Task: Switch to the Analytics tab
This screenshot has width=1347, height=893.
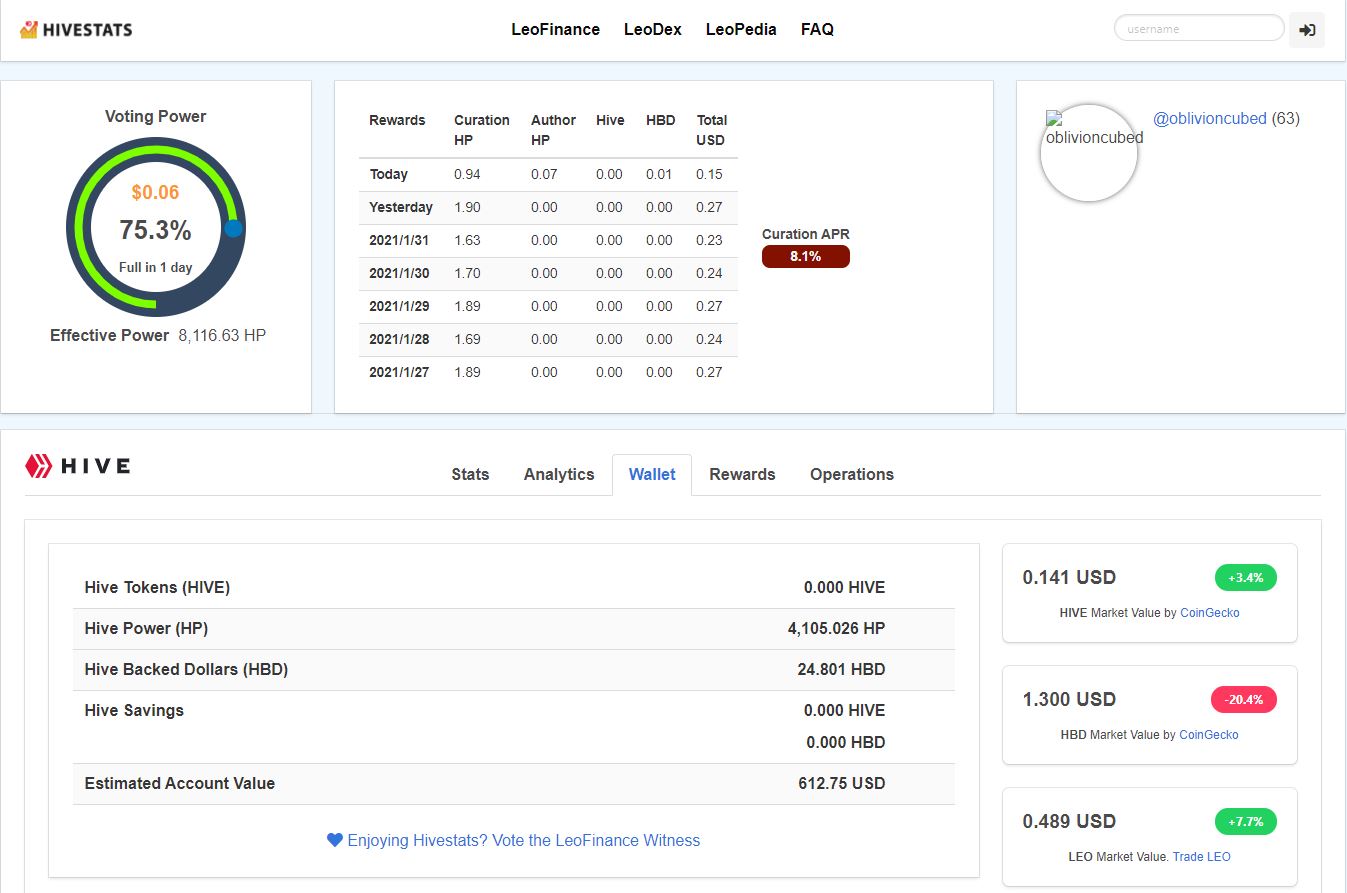Action: click(x=559, y=474)
